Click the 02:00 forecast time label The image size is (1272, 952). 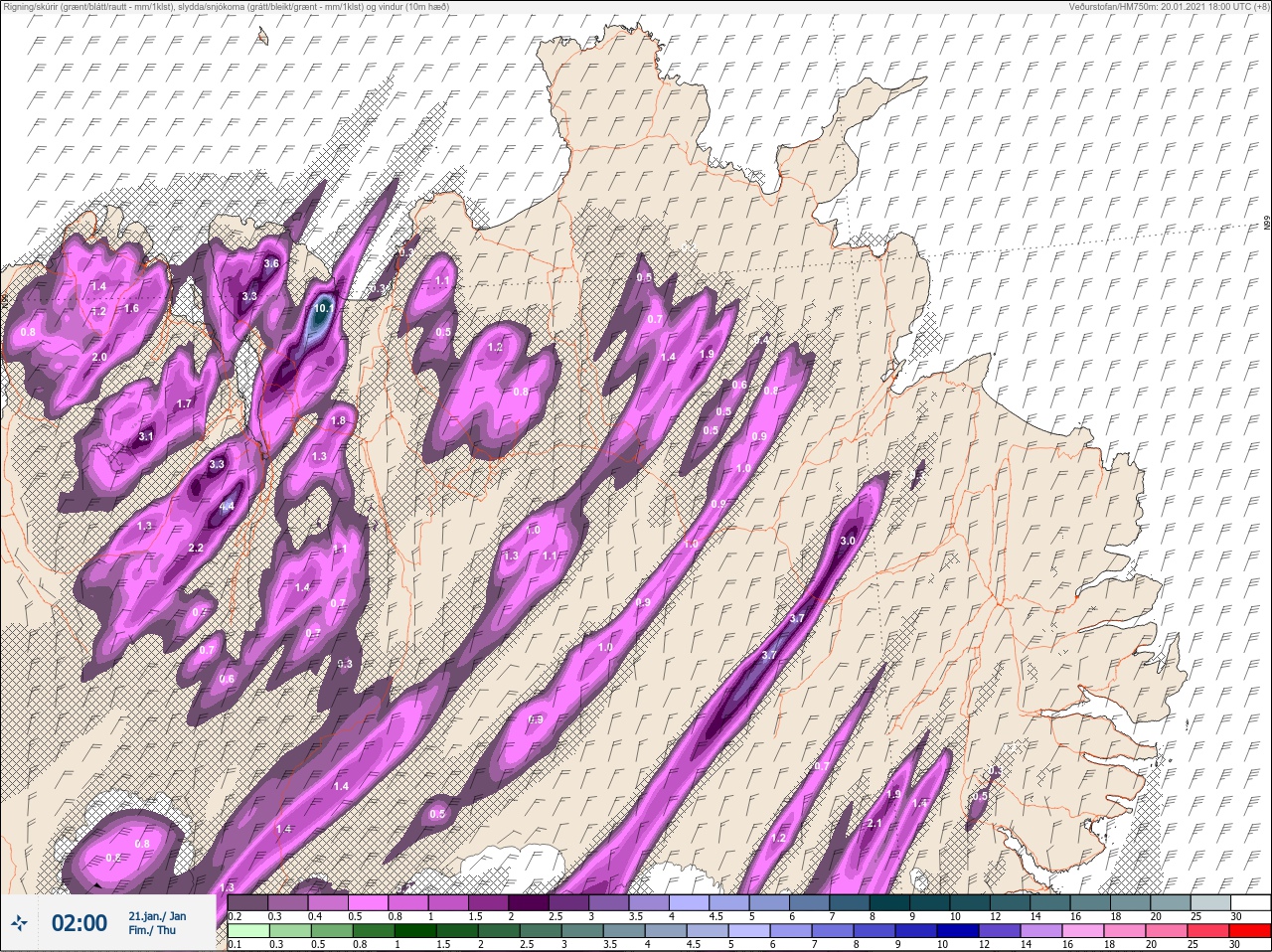[x=79, y=923]
